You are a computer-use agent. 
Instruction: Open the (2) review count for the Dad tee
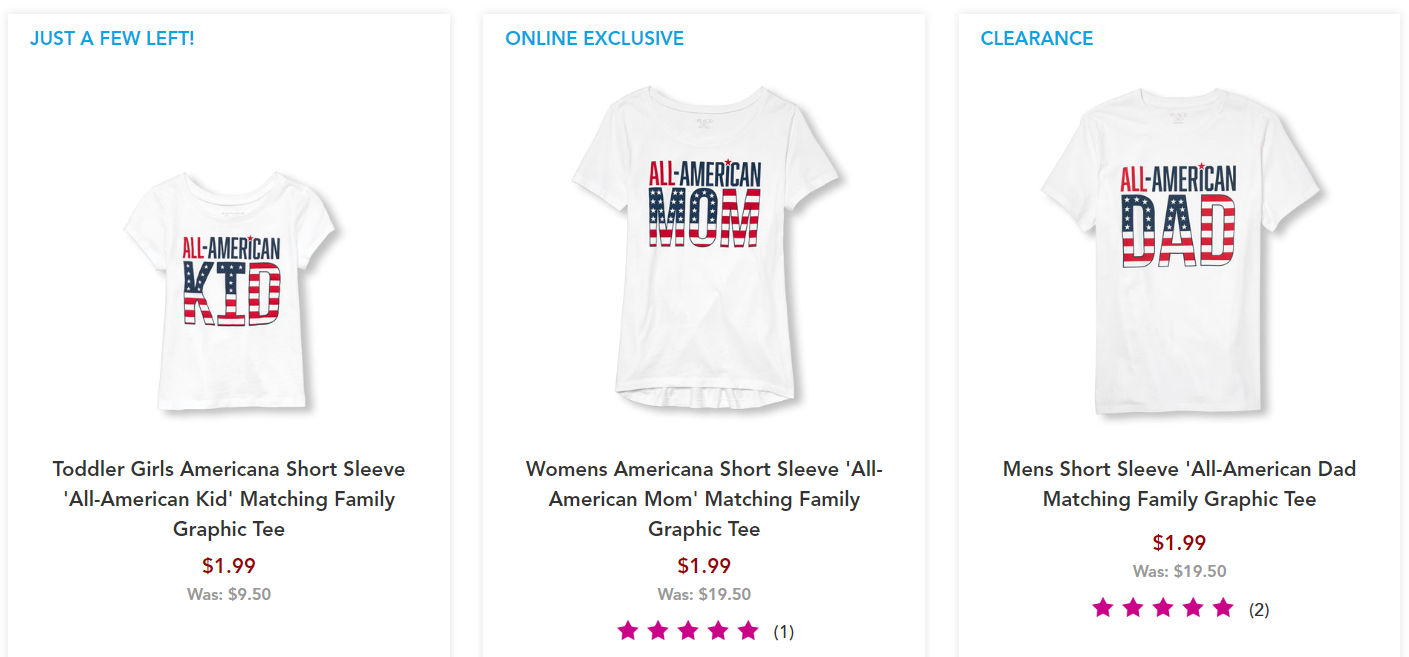point(1259,609)
